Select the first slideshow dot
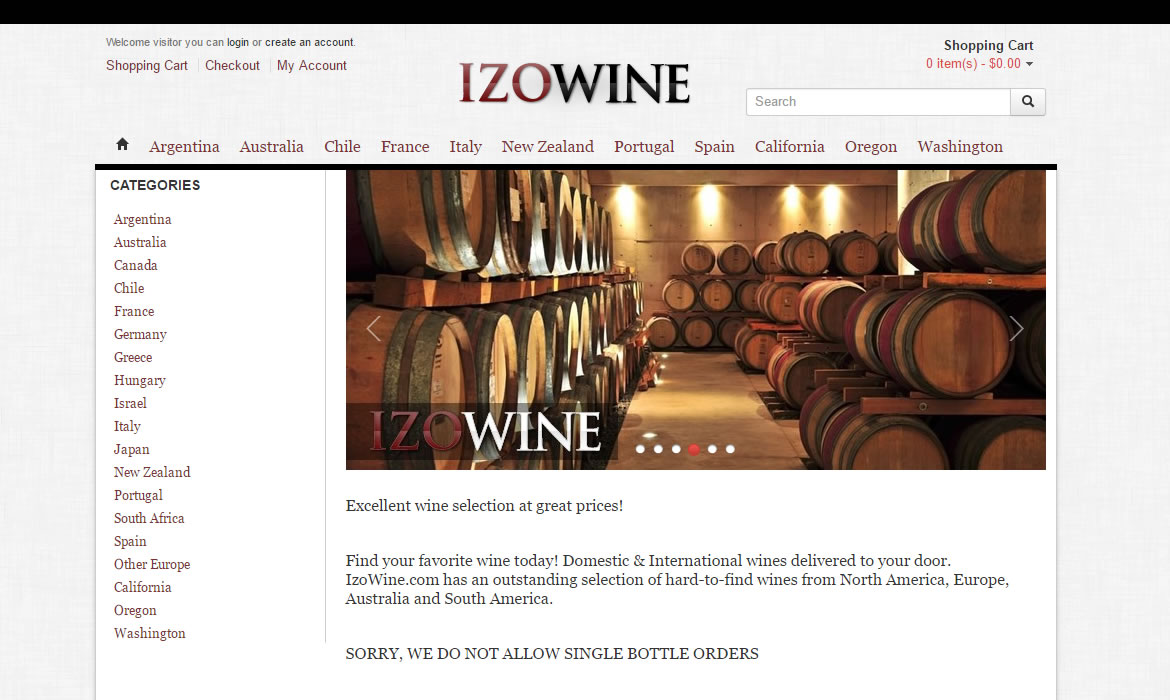This screenshot has height=700, width=1170. click(x=640, y=449)
